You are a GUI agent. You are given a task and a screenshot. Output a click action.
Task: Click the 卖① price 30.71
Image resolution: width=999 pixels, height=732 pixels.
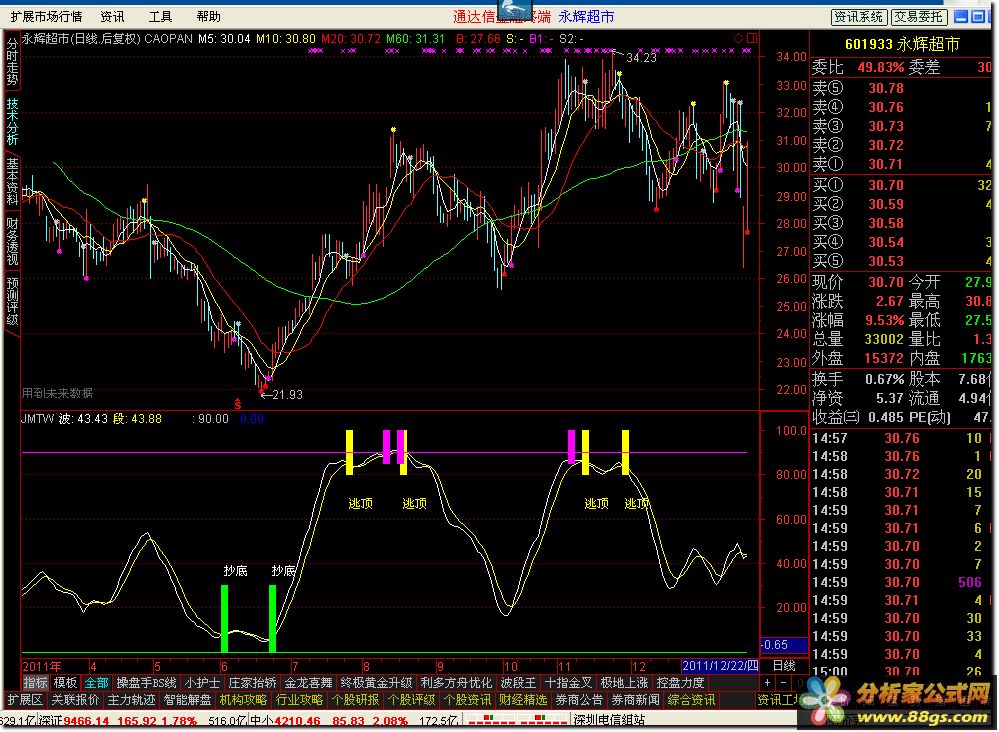886,164
